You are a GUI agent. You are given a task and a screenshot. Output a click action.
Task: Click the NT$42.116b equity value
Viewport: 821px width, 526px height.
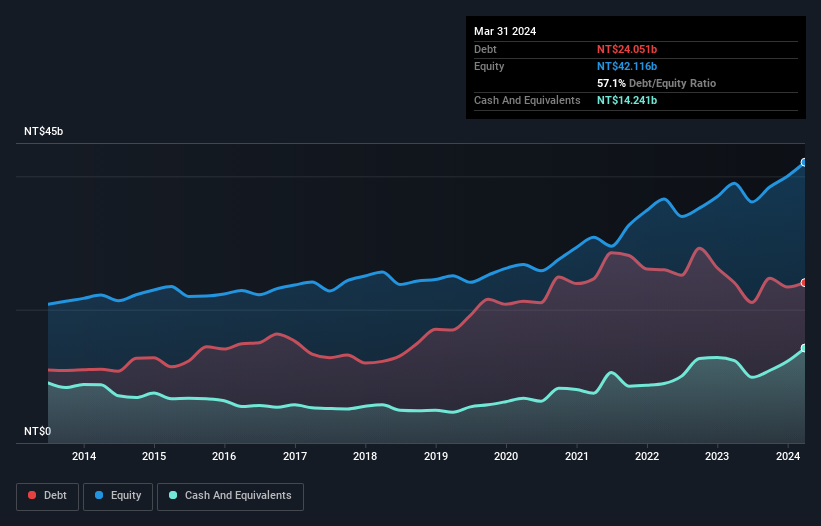coord(627,66)
